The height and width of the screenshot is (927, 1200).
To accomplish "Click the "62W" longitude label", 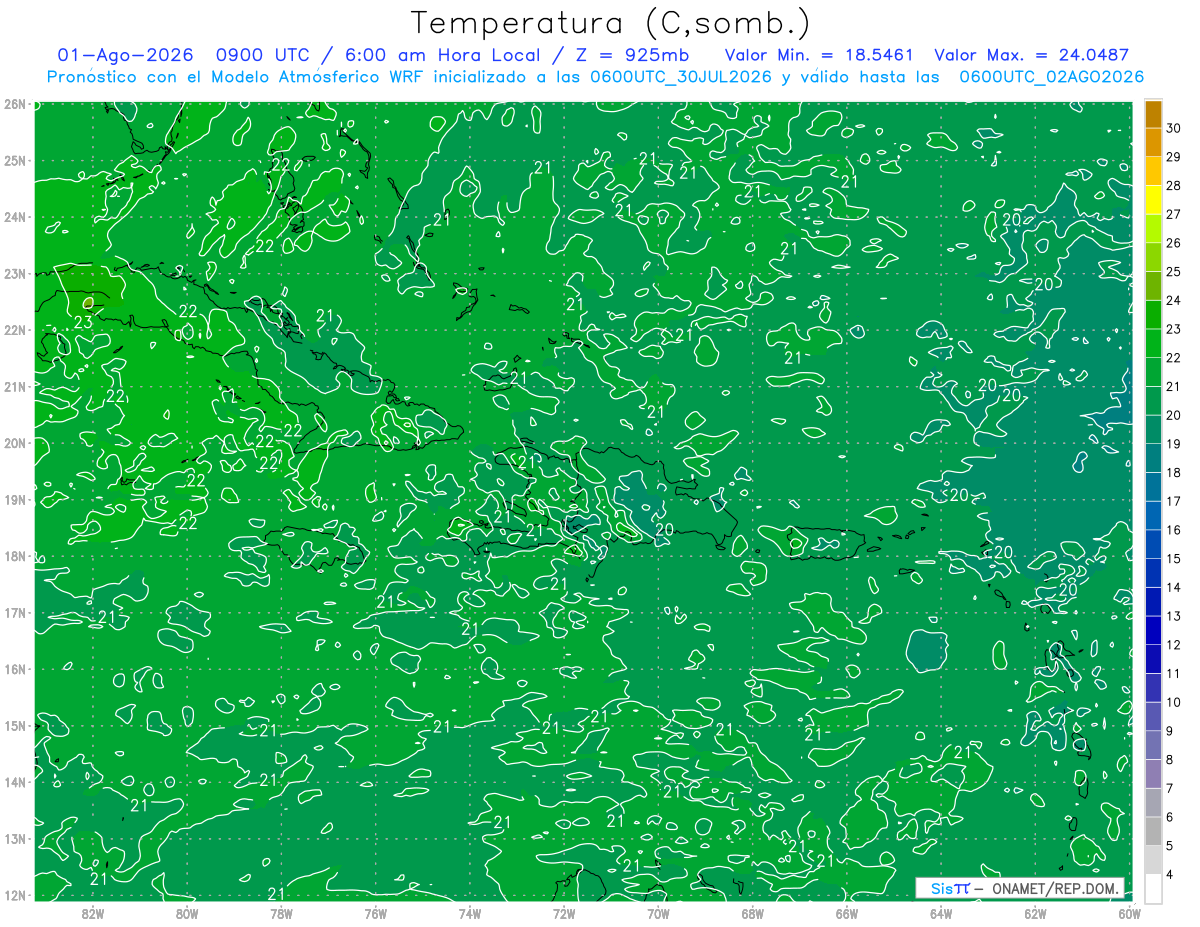I will click(1035, 913).
